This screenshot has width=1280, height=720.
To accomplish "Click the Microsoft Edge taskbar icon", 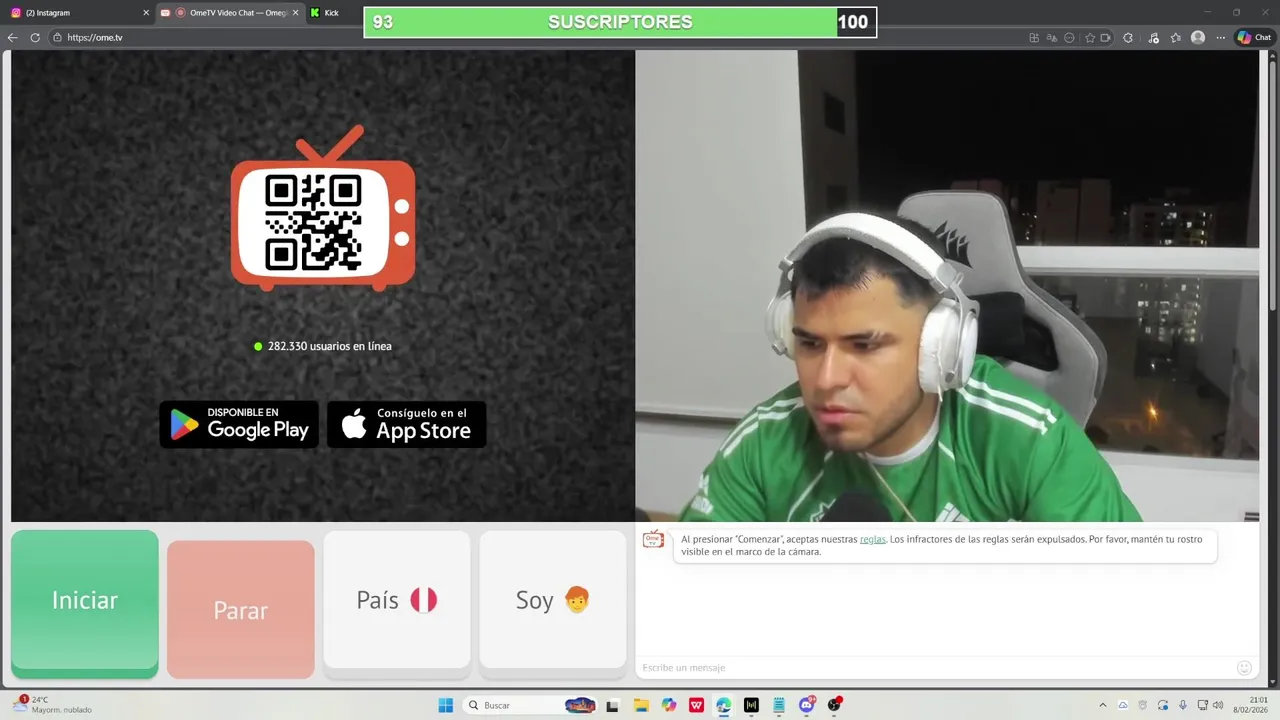I will (723, 705).
